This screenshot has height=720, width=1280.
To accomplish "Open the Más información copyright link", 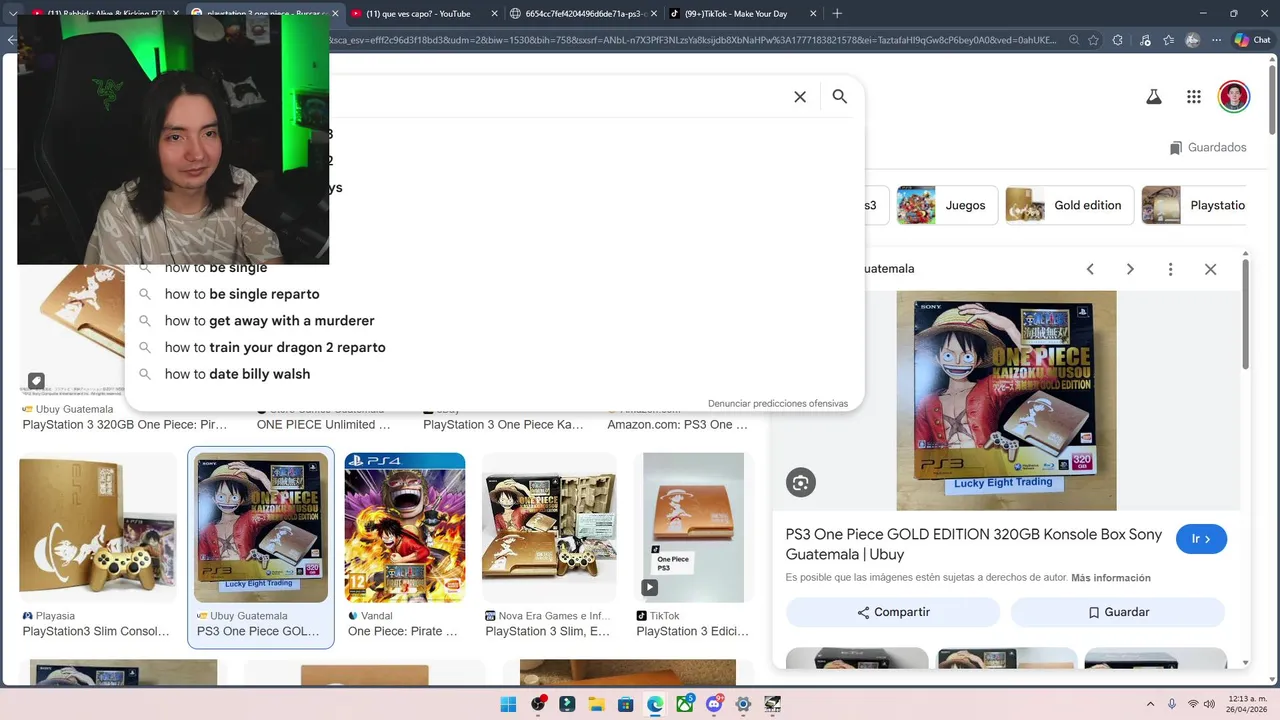I will click(1111, 578).
